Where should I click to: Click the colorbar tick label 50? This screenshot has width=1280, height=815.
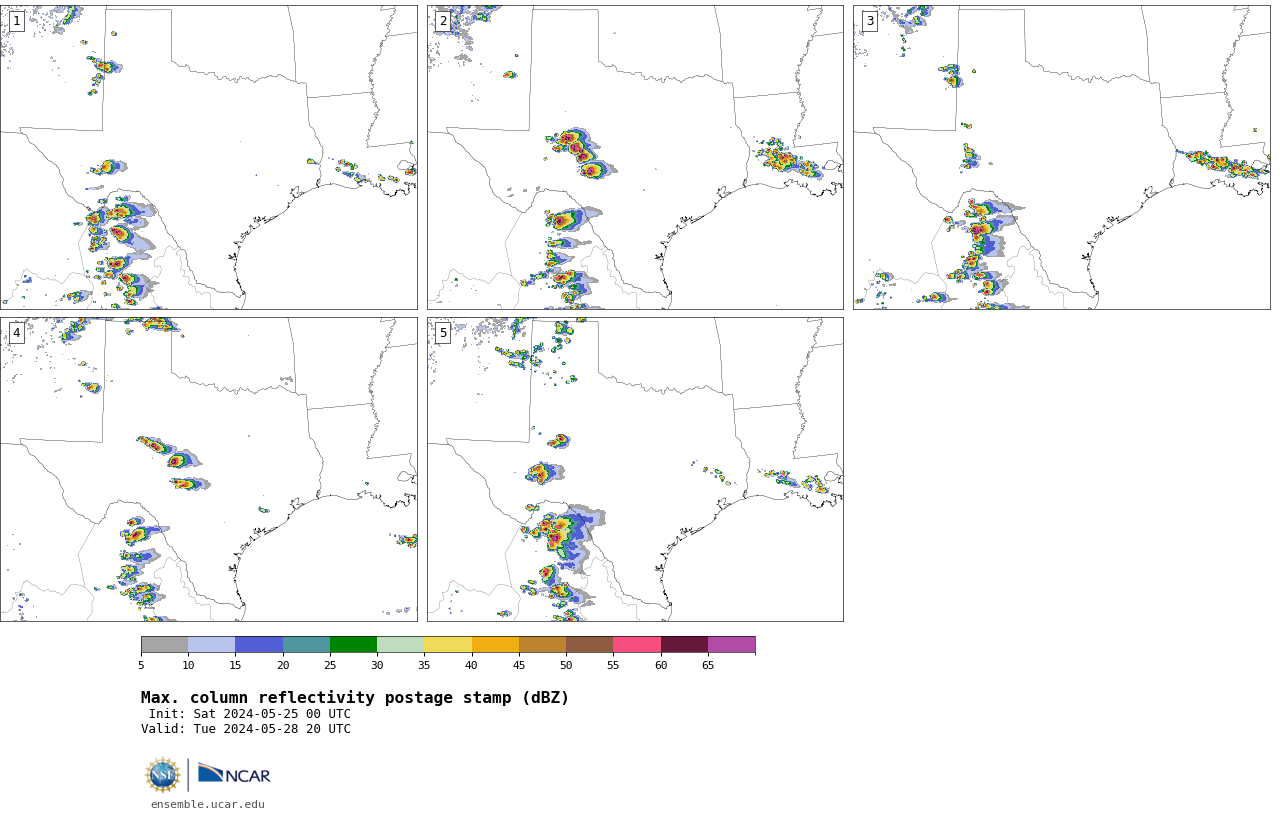pyautogui.click(x=566, y=665)
